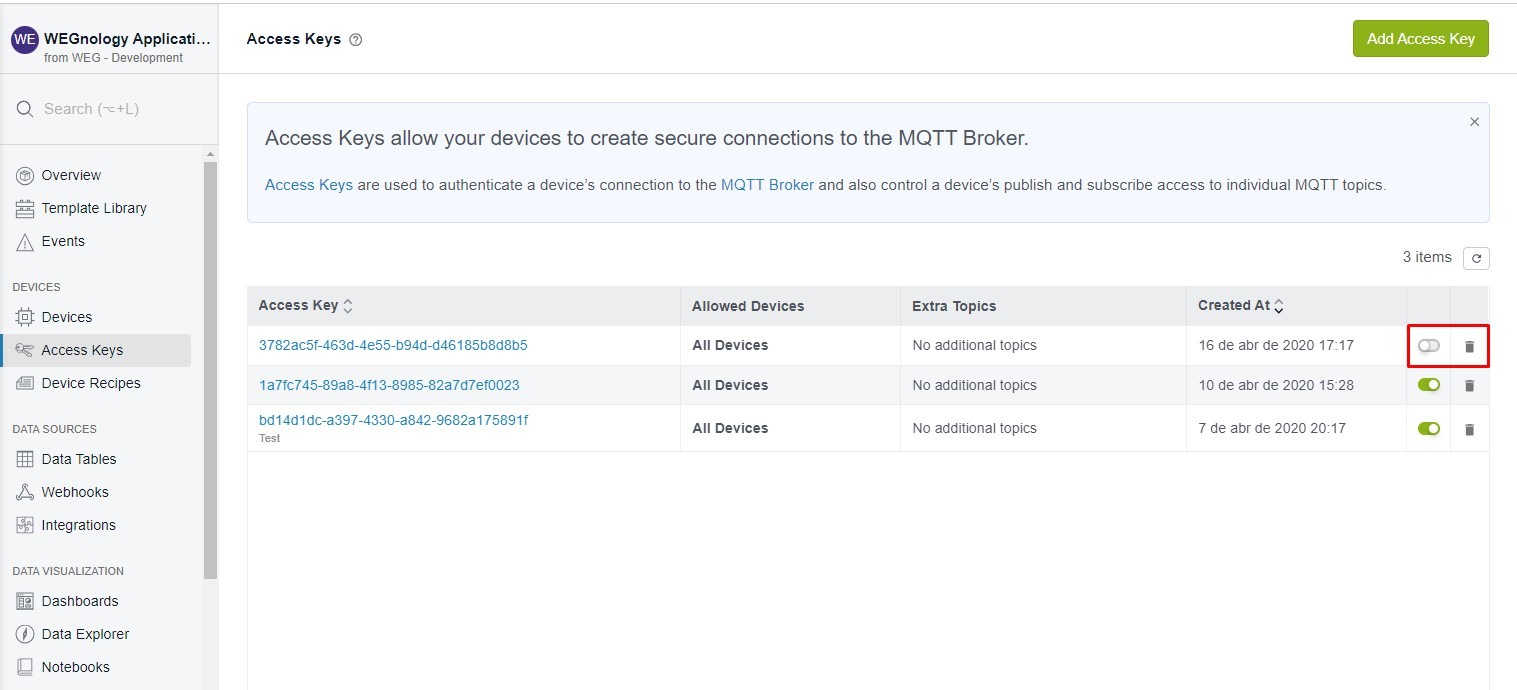
Task: Open the WEGnology application switcher name
Action: click(128, 39)
